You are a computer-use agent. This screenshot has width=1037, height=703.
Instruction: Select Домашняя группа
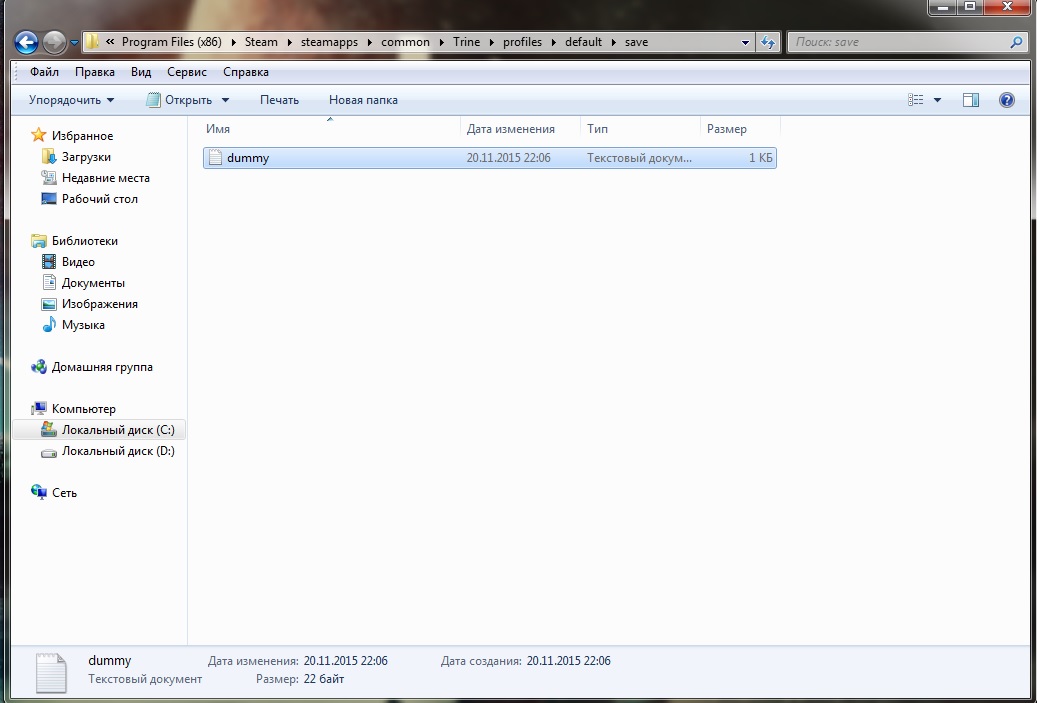(x=102, y=367)
